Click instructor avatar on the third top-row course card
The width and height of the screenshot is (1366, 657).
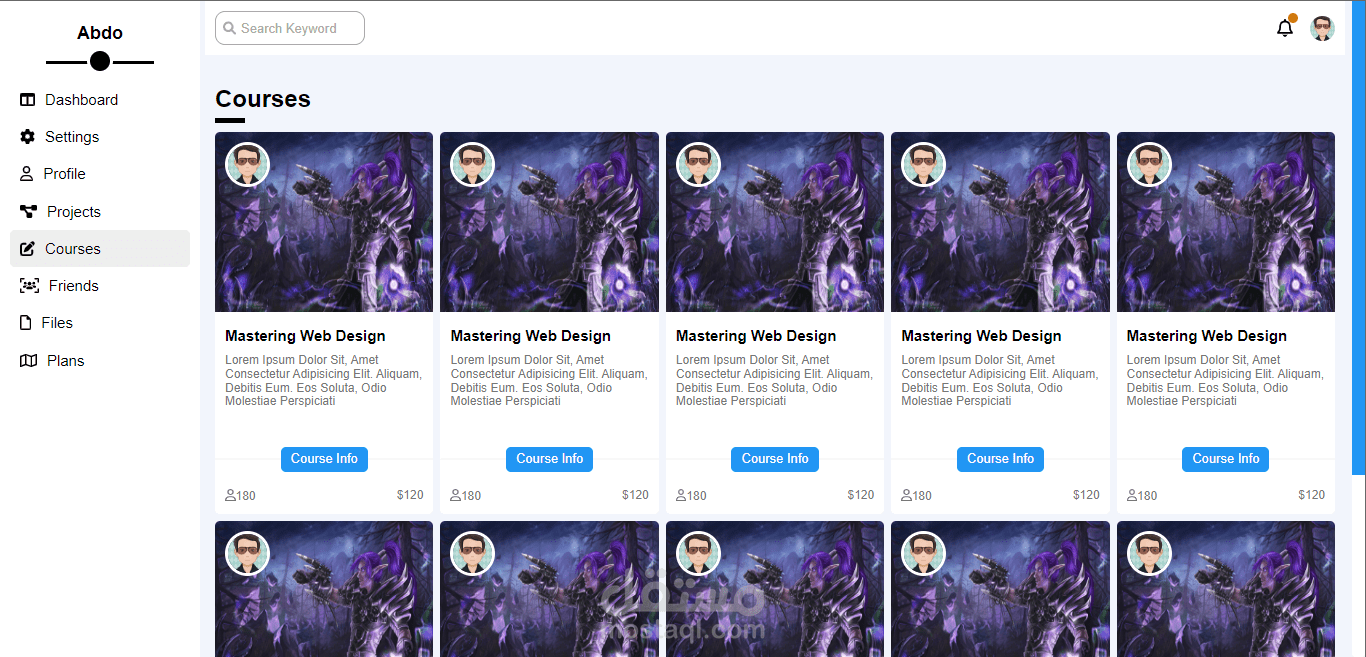point(698,164)
